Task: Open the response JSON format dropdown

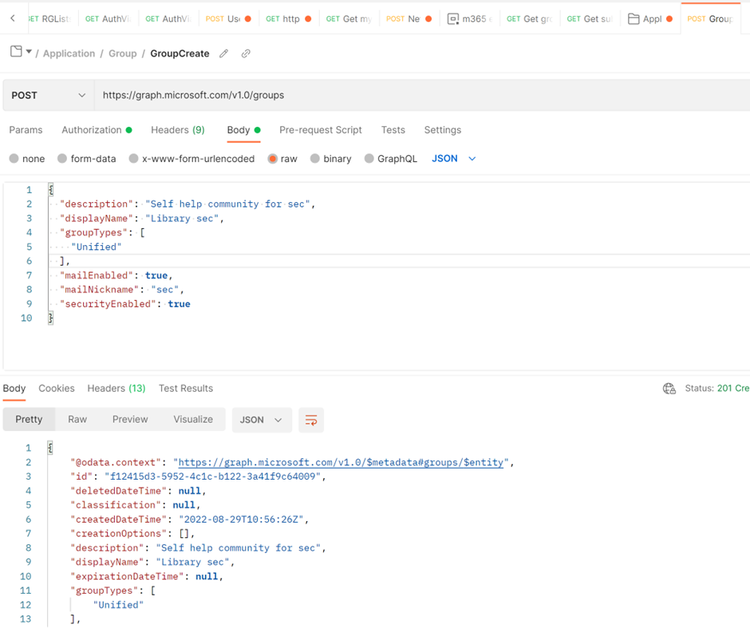Action: tap(262, 420)
